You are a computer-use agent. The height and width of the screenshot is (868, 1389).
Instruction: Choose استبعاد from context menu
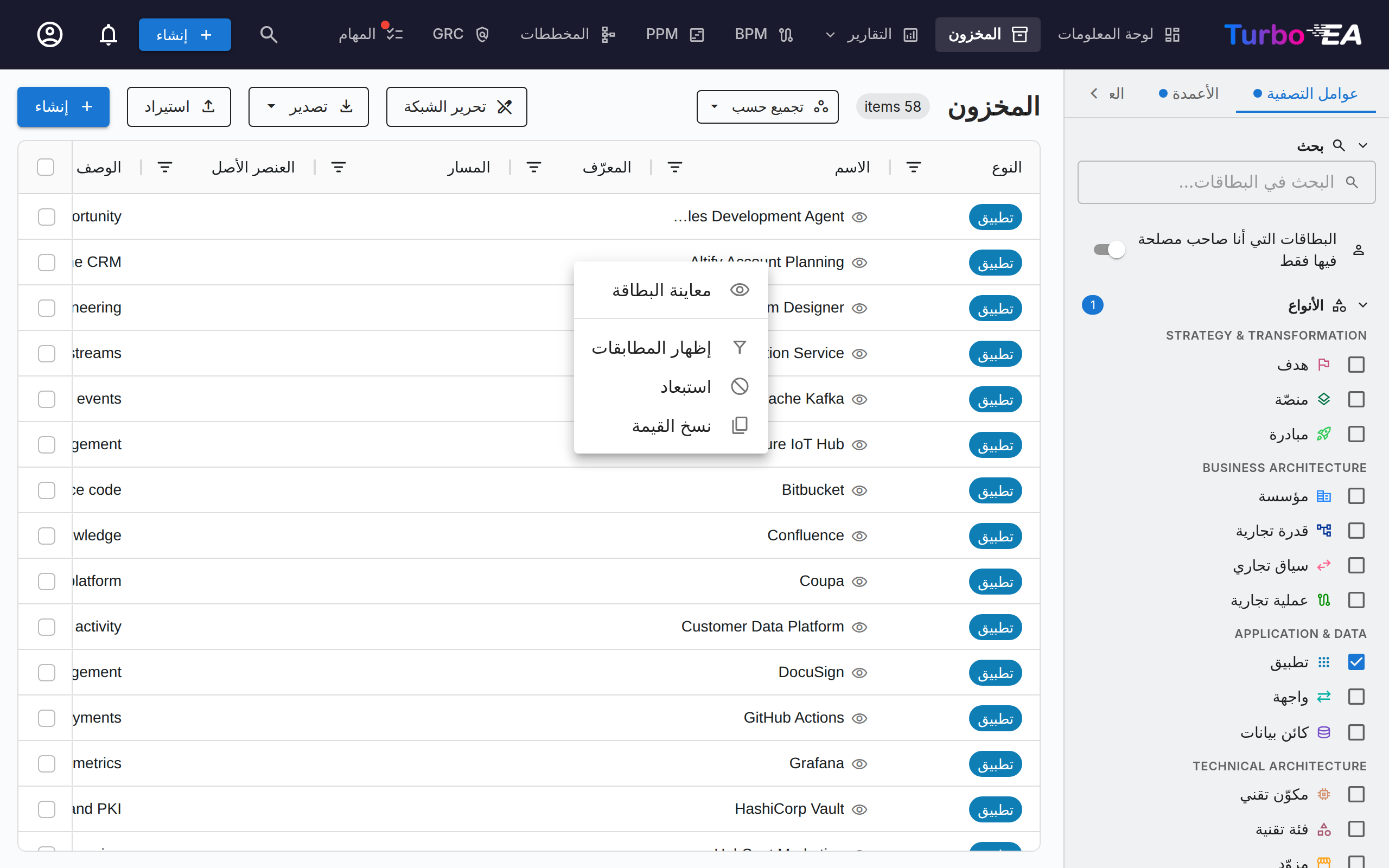point(671,386)
